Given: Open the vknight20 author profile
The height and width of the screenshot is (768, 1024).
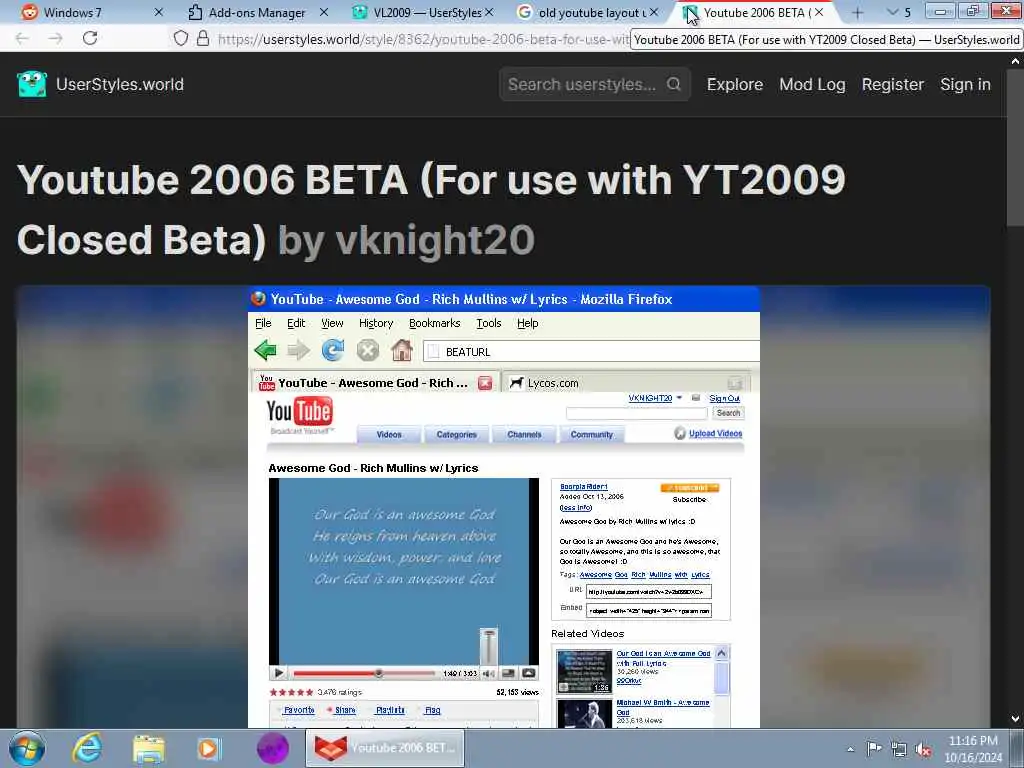Looking at the screenshot, I should point(435,240).
